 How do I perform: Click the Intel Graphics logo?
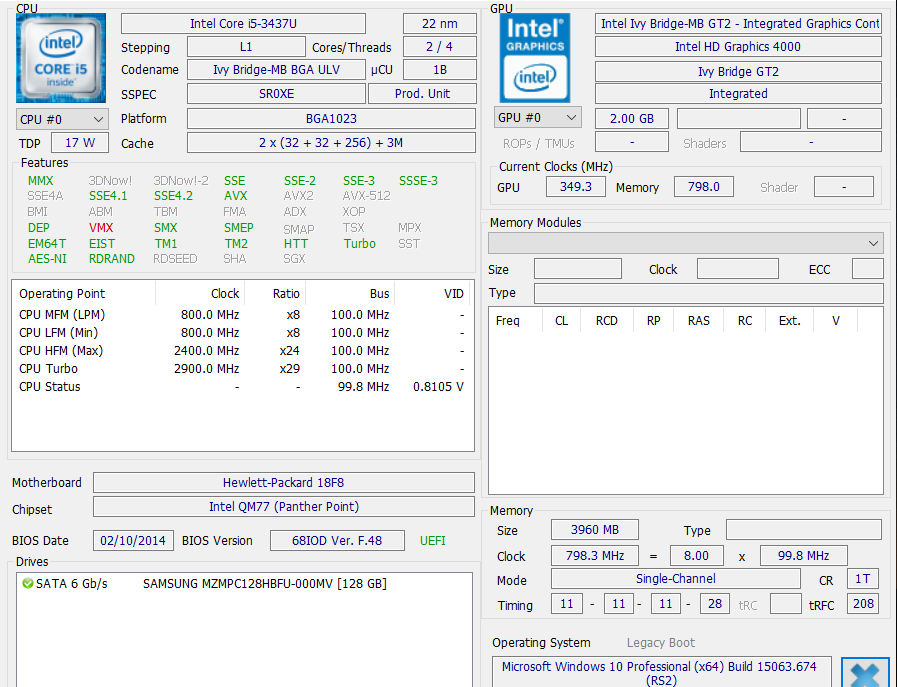tap(535, 58)
